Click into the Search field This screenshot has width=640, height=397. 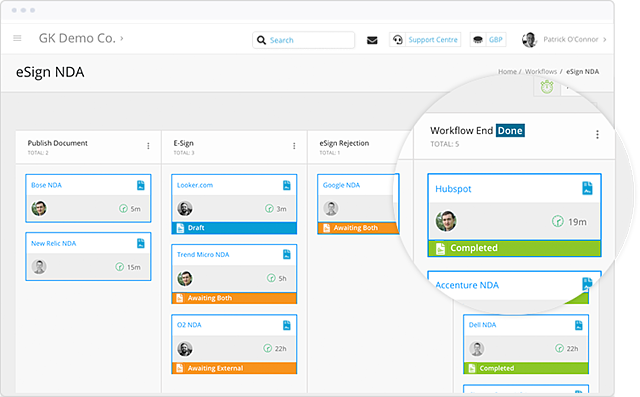(x=303, y=40)
